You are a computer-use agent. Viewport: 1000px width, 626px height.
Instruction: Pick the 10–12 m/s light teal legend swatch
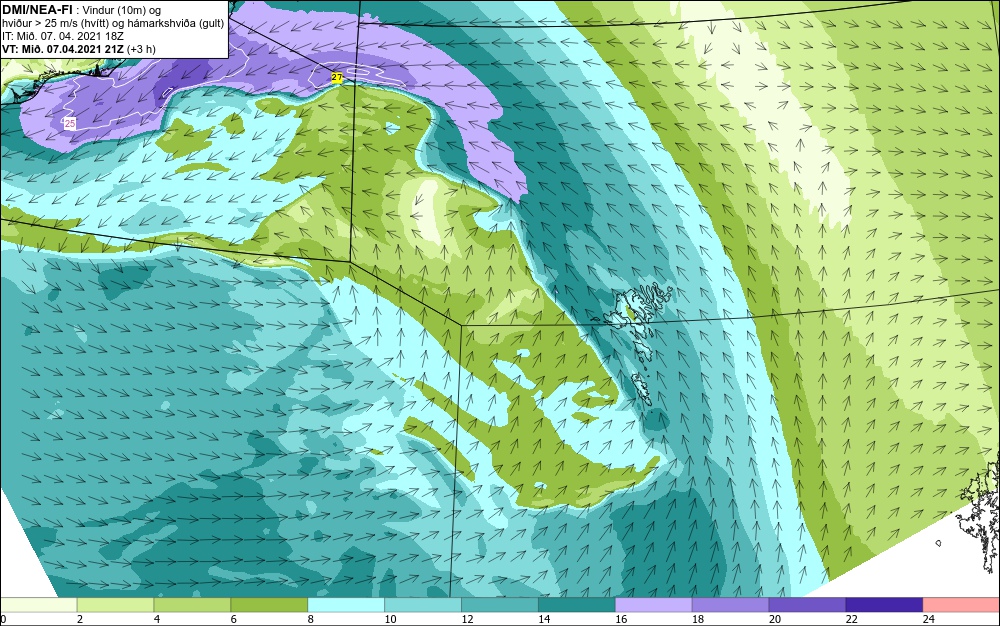click(423, 605)
